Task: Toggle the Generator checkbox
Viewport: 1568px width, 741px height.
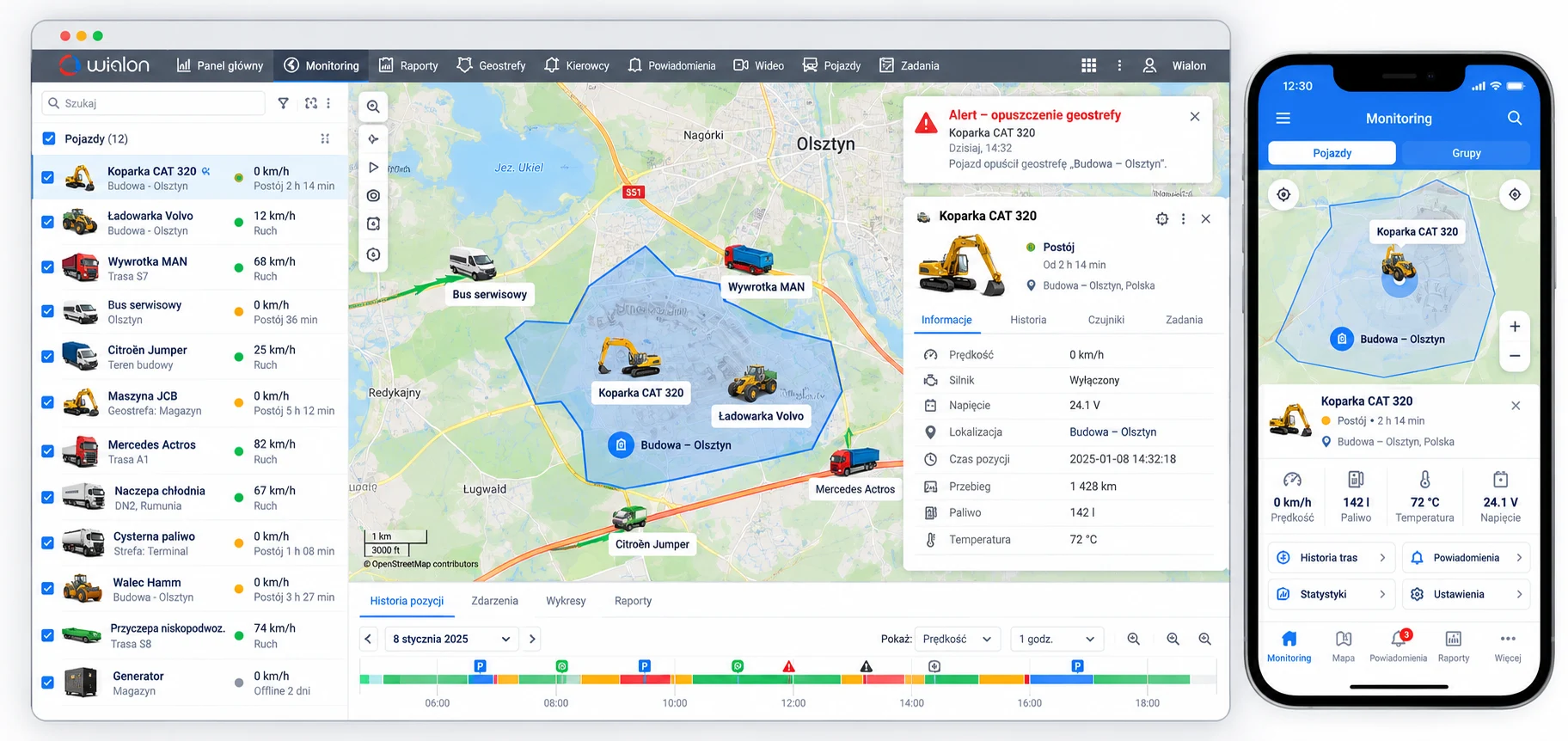Action: 48,683
